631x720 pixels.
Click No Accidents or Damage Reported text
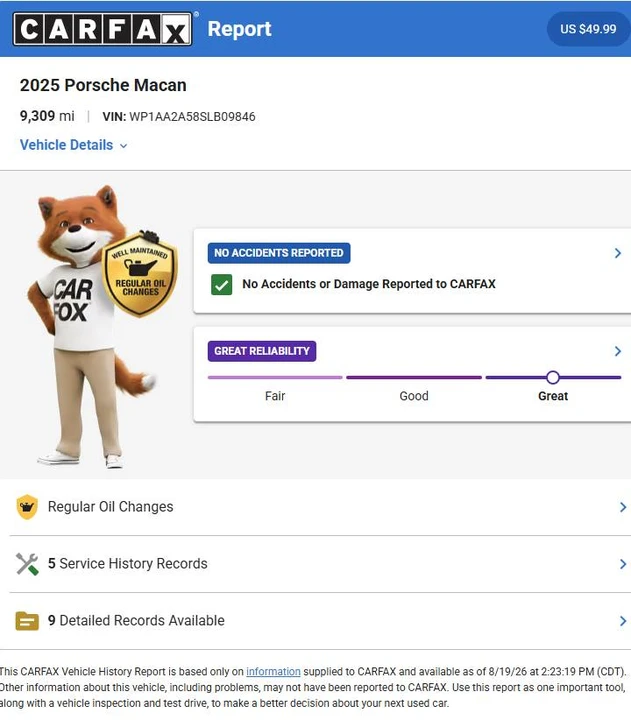coord(369,284)
